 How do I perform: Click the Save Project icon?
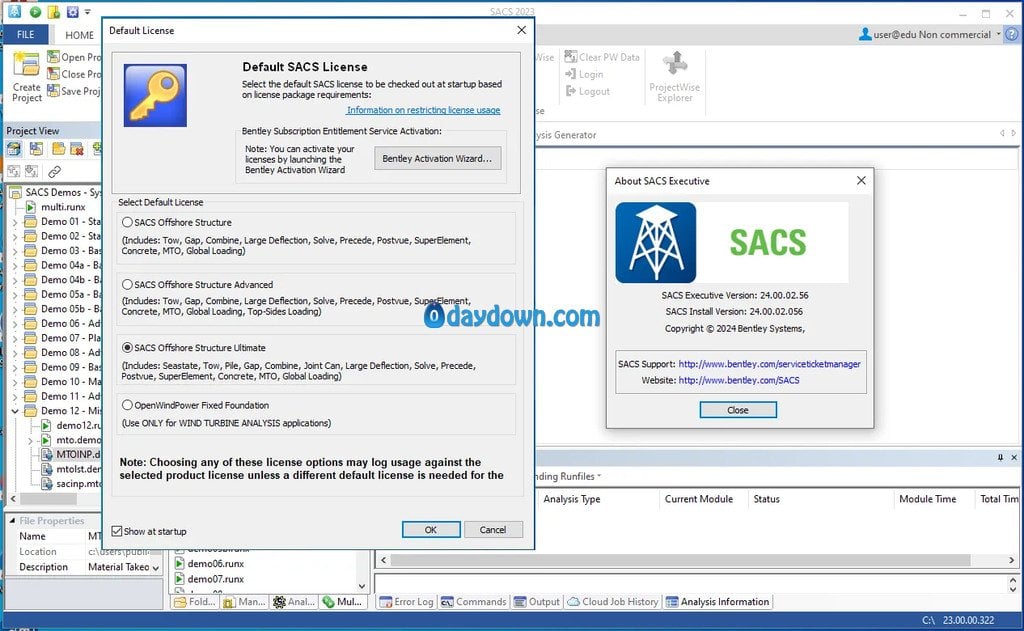tap(53, 91)
